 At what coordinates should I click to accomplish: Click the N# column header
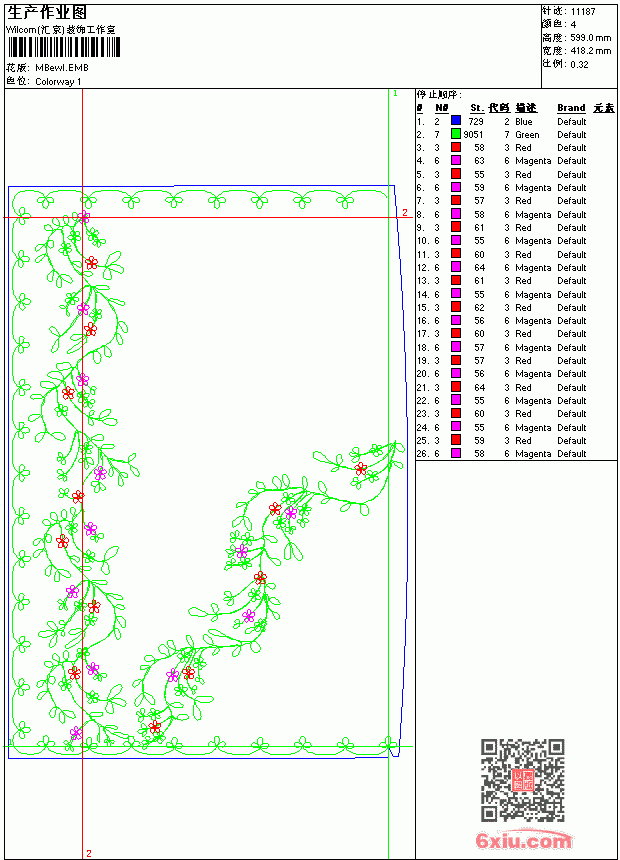coord(442,108)
